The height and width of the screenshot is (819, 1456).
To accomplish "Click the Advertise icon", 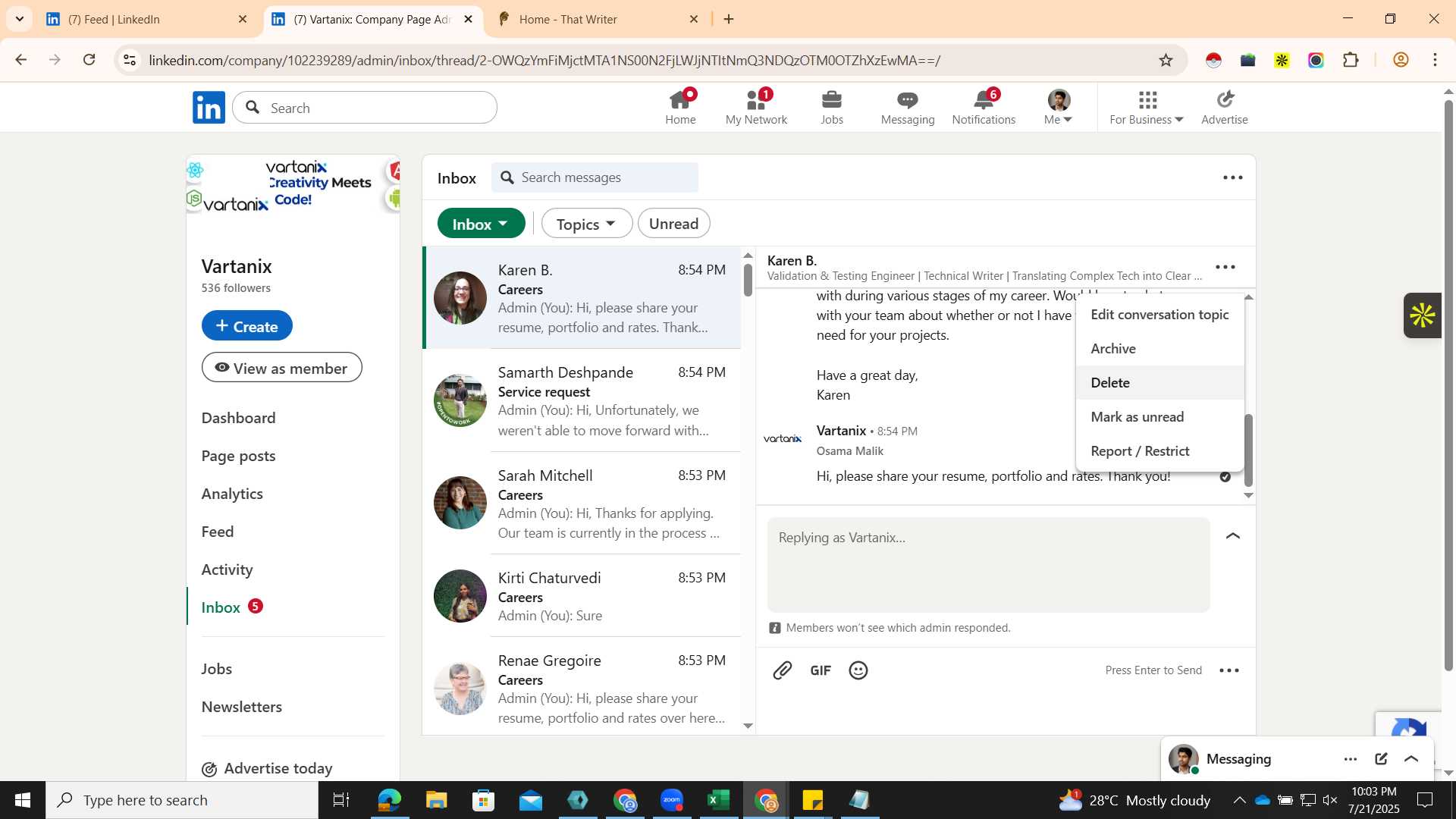I will click(x=1225, y=107).
